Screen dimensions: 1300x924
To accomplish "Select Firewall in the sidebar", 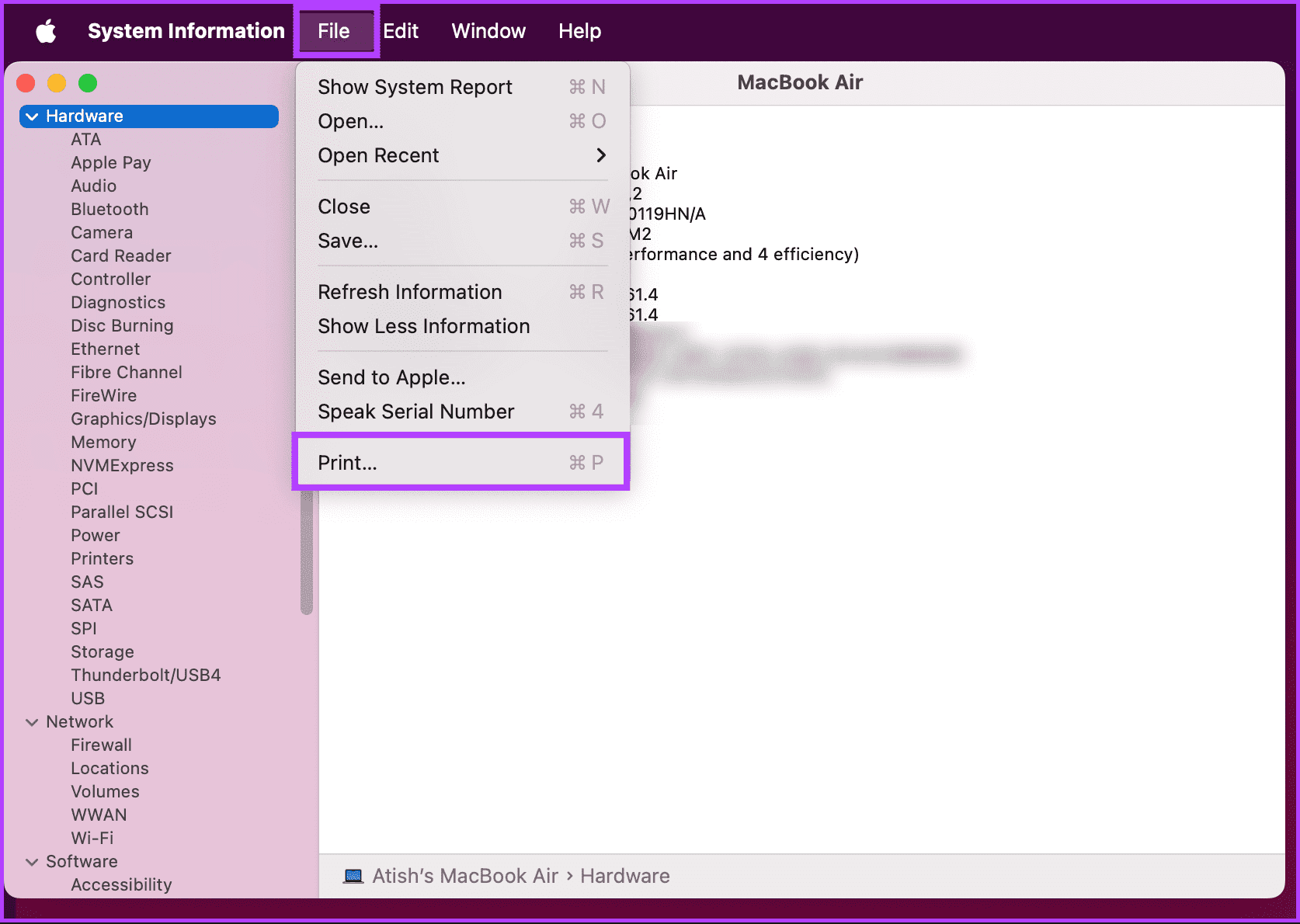I will [x=101, y=745].
